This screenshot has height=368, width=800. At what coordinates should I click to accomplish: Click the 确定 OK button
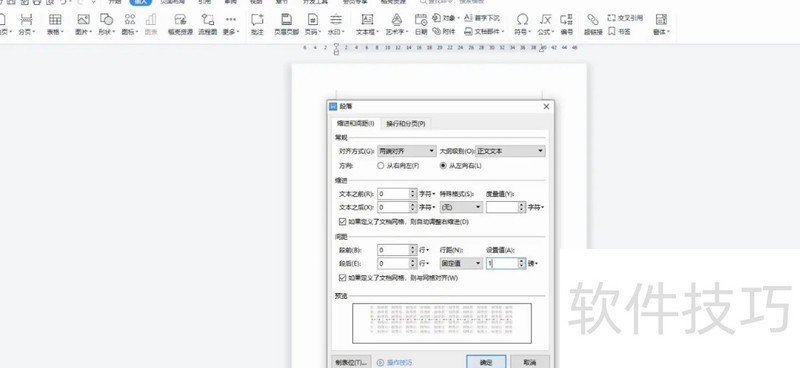pyautogui.click(x=486, y=362)
